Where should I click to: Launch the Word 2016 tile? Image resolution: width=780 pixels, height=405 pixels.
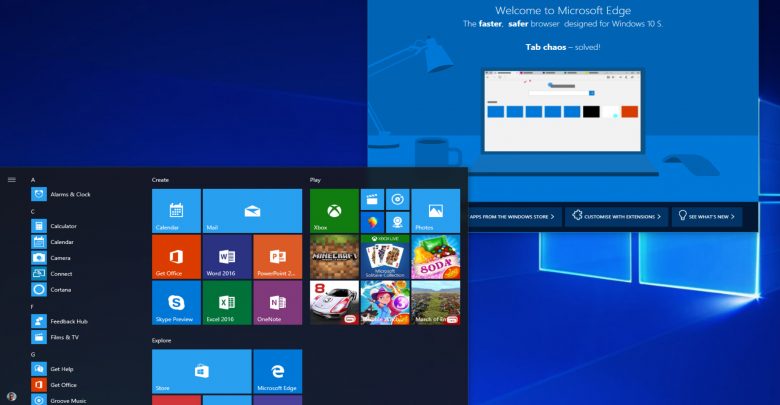click(227, 257)
